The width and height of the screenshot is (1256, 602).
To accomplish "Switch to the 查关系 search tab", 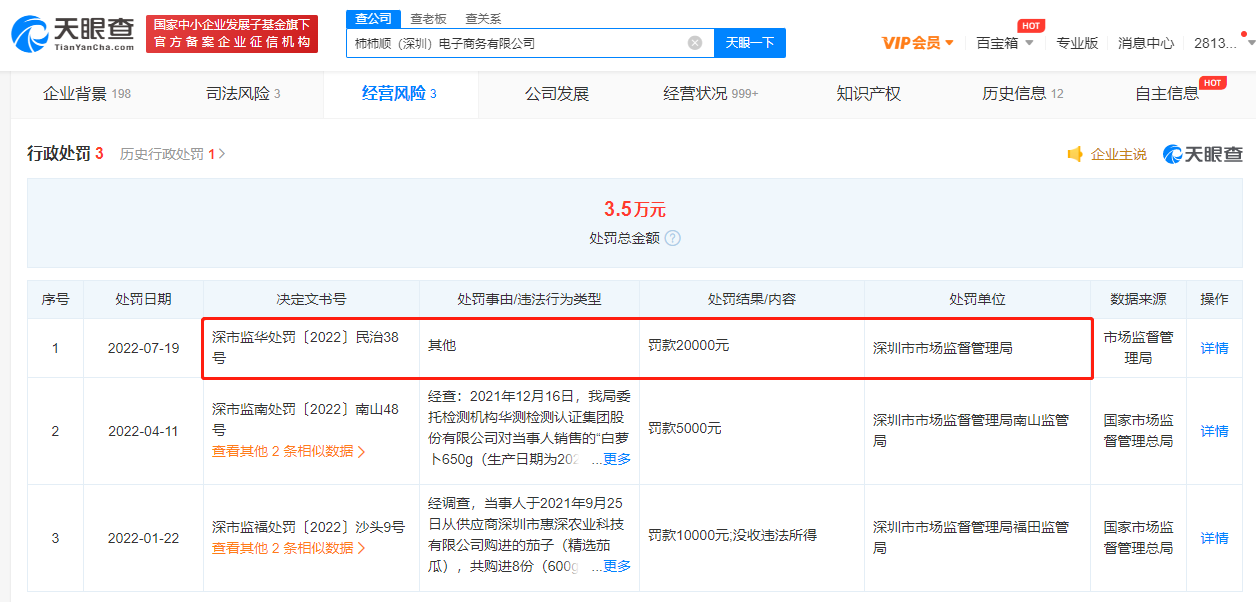I will (483, 18).
